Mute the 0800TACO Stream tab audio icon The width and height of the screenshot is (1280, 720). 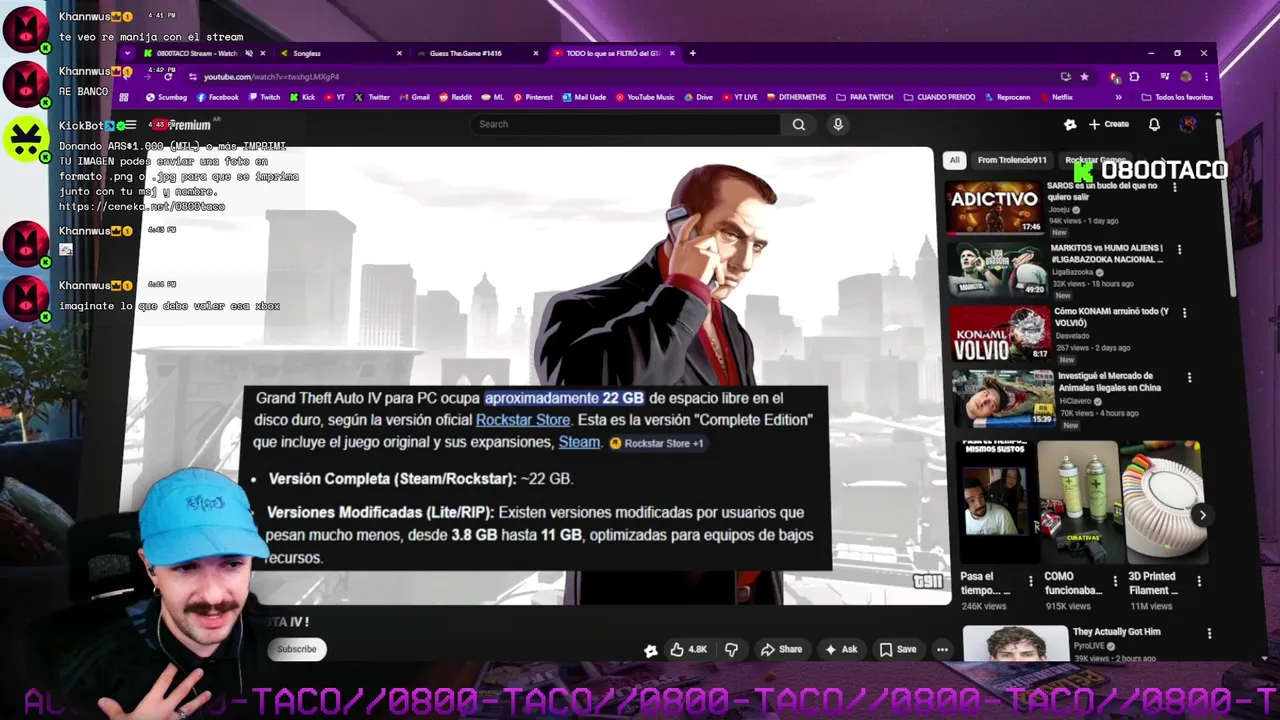[x=249, y=53]
